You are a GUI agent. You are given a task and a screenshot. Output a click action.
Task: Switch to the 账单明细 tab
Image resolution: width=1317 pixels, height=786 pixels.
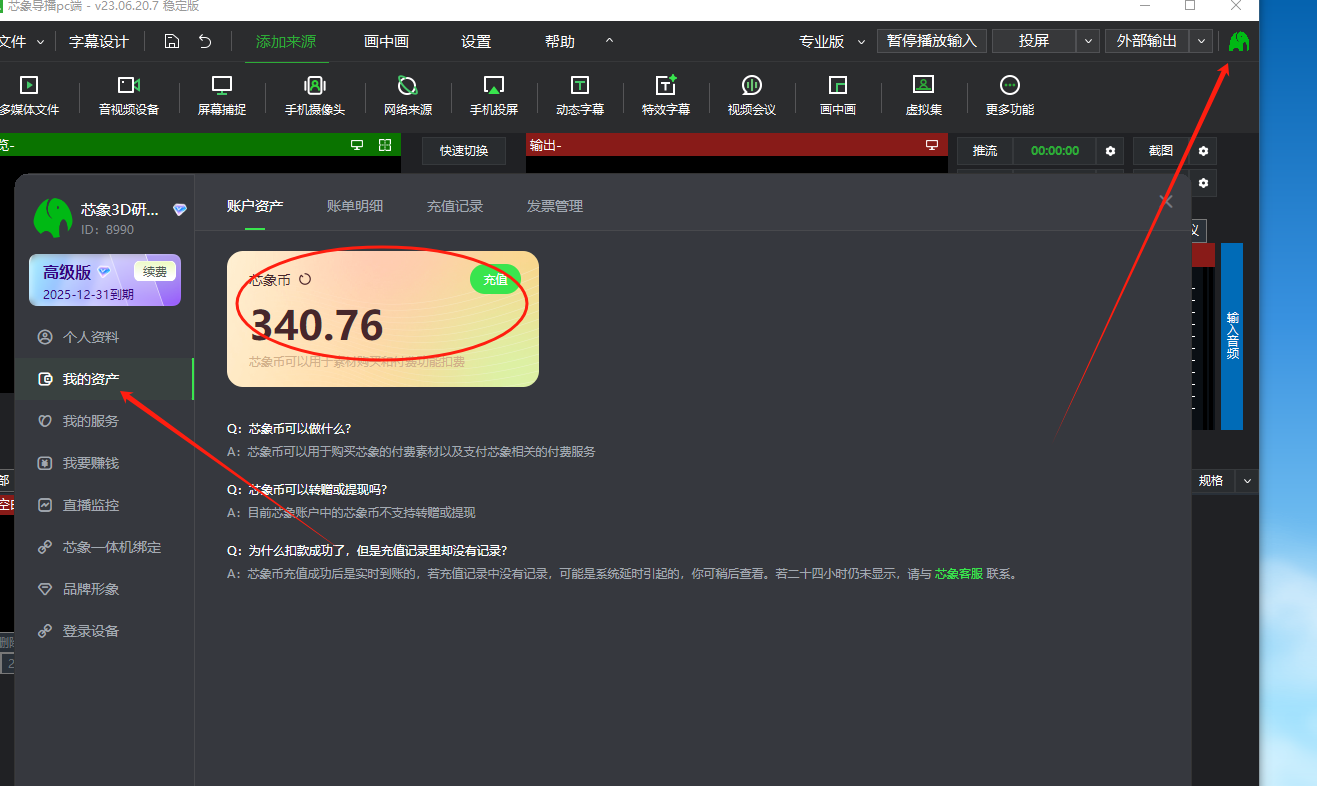pos(354,206)
